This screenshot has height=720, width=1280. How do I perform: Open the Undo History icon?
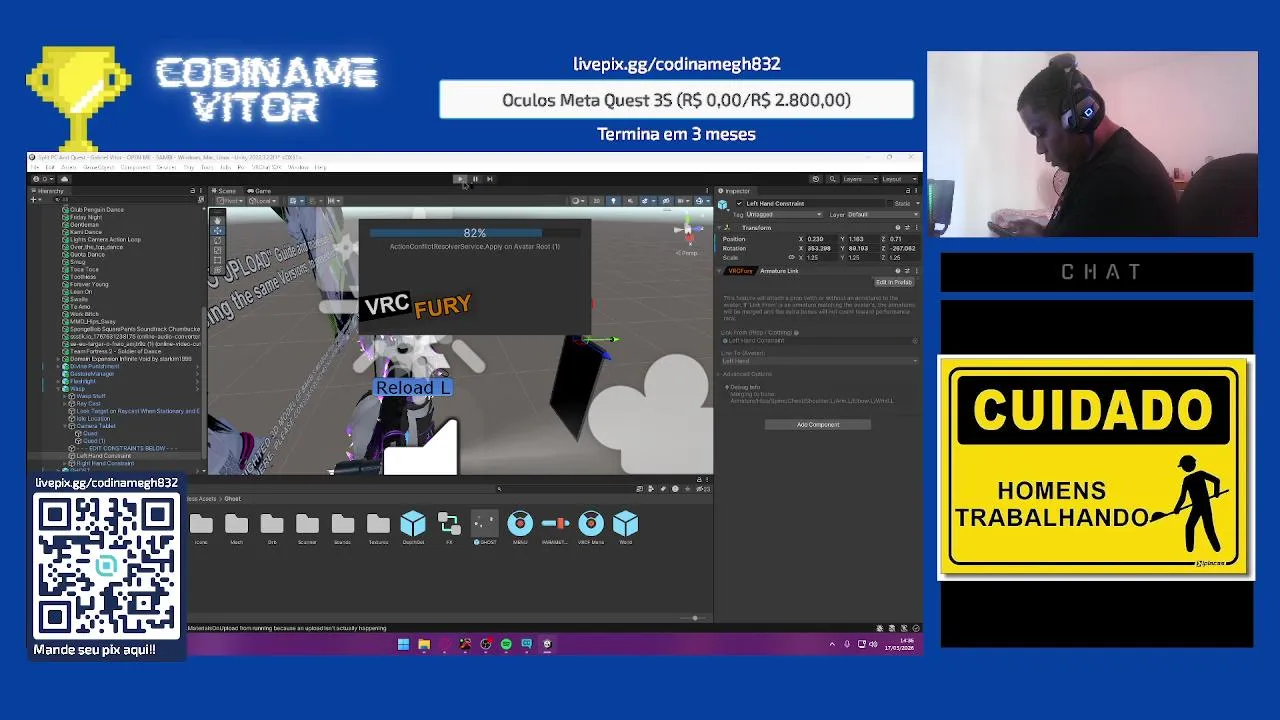click(x=816, y=179)
